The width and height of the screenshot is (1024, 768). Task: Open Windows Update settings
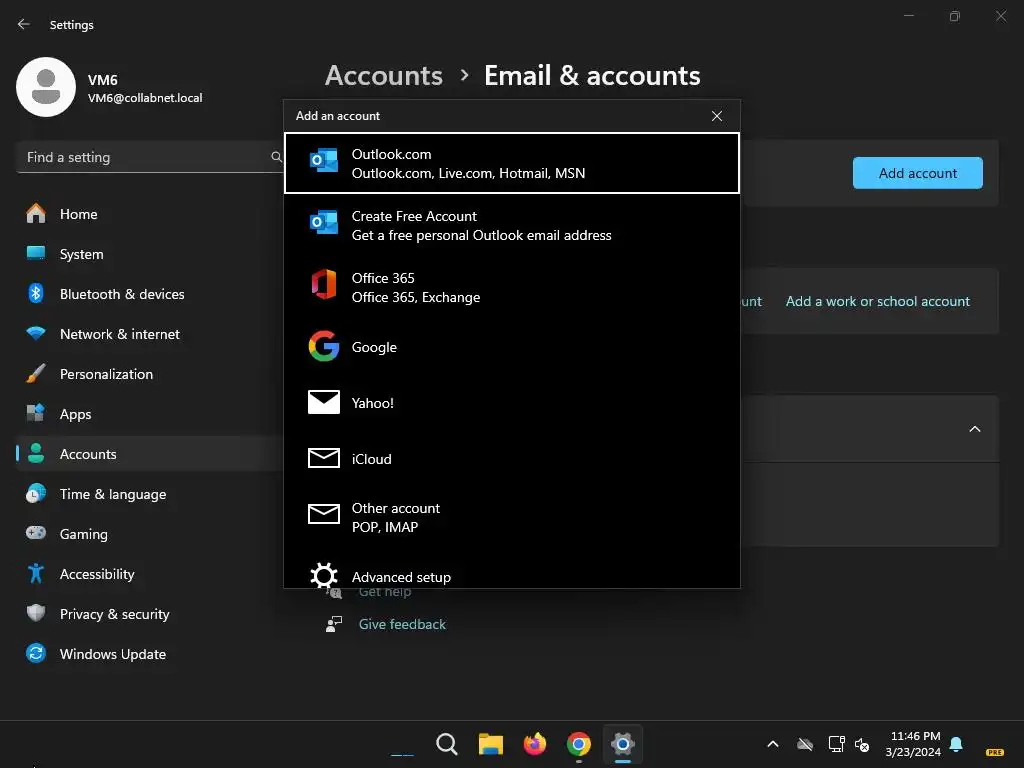[x=150, y=654]
